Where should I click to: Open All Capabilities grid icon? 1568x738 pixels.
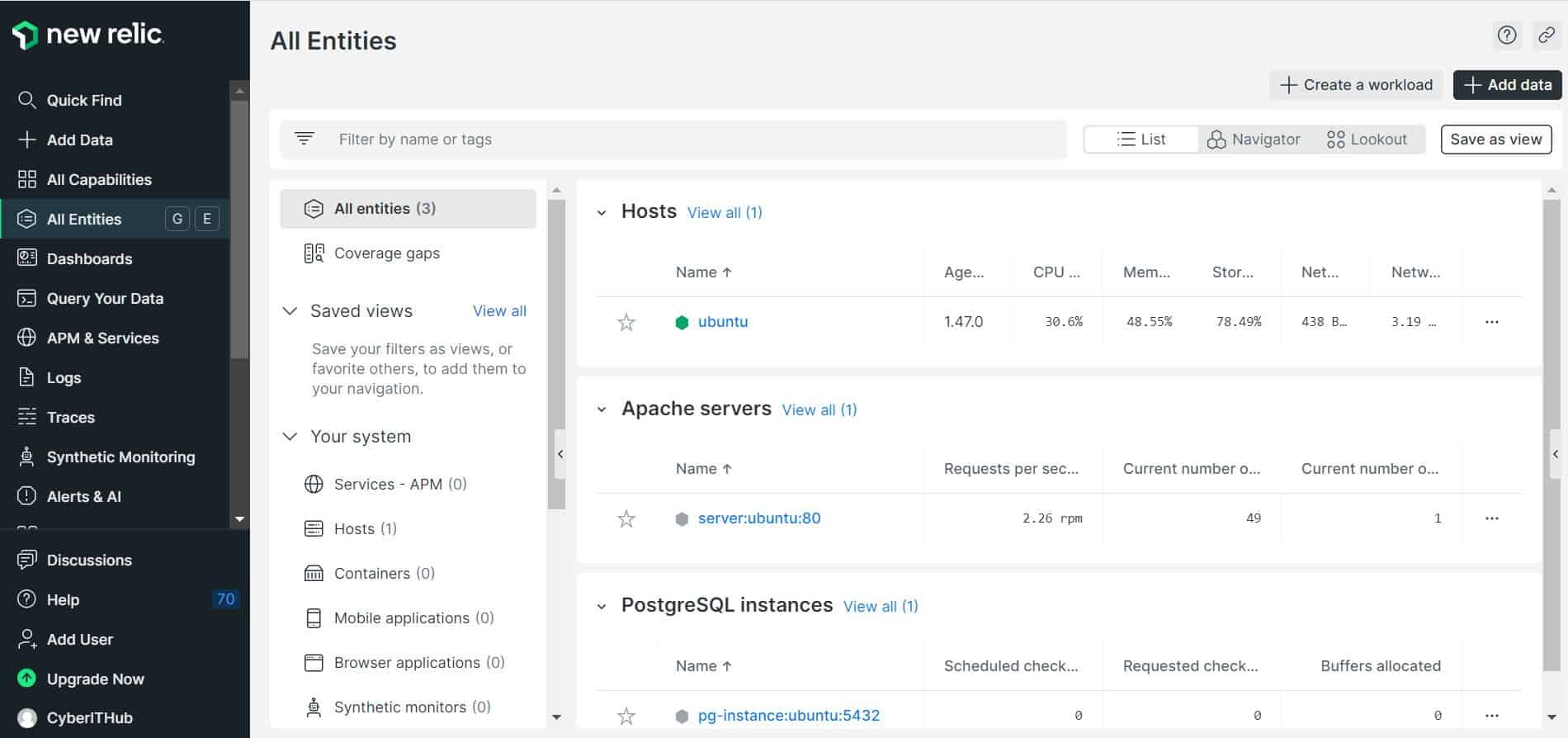[26, 179]
